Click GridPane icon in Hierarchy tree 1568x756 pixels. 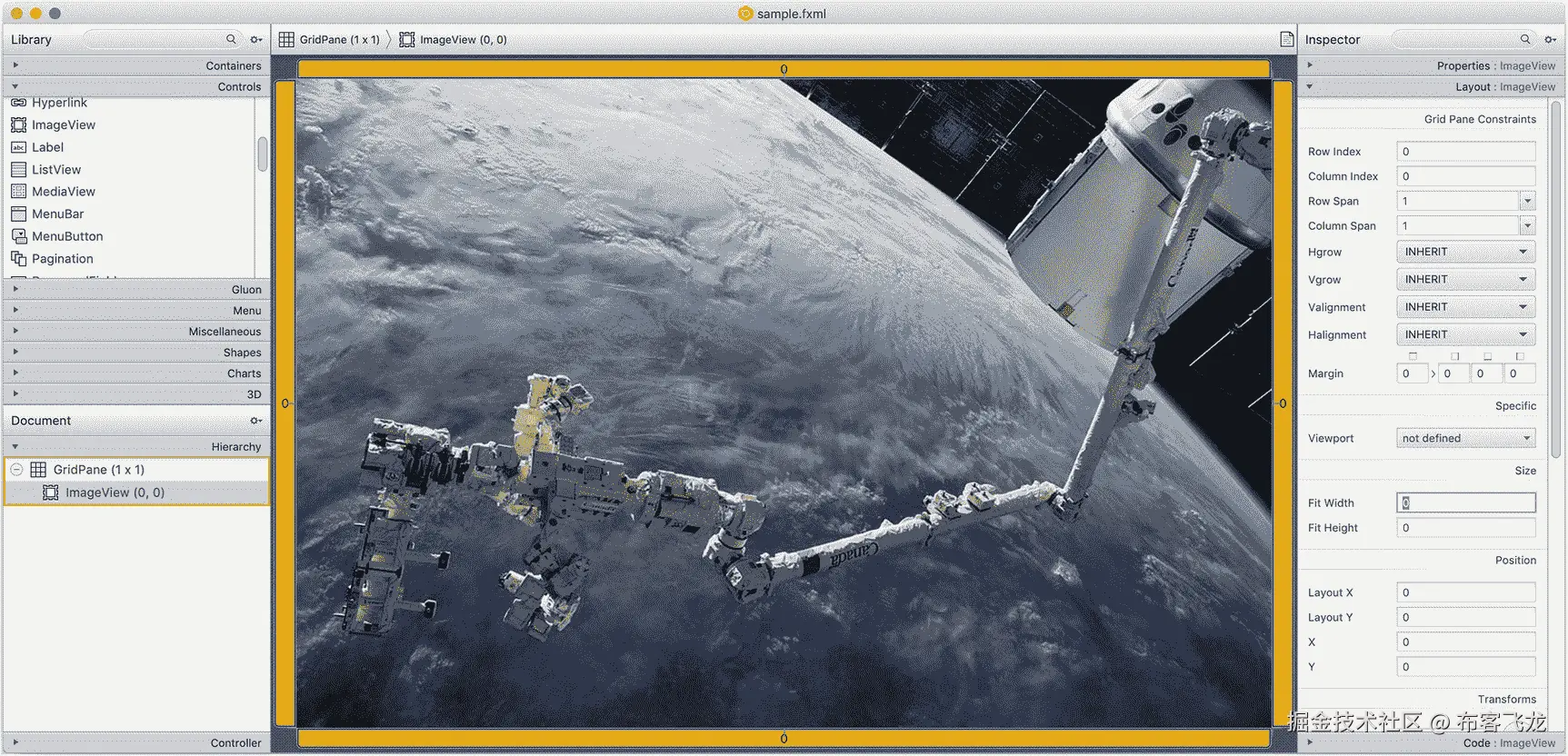[x=38, y=470]
